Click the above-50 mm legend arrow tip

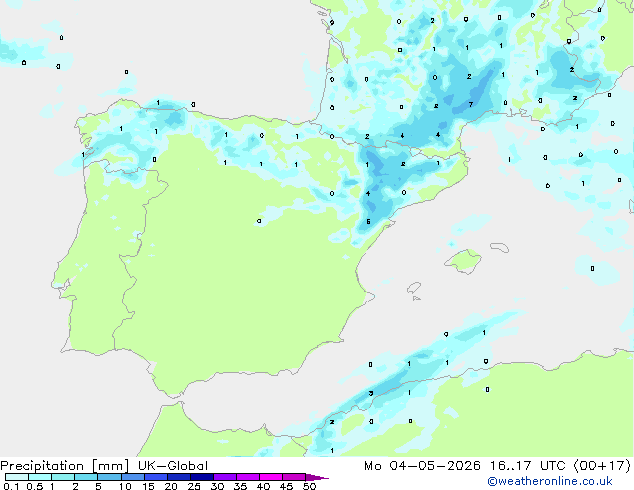click(317, 477)
